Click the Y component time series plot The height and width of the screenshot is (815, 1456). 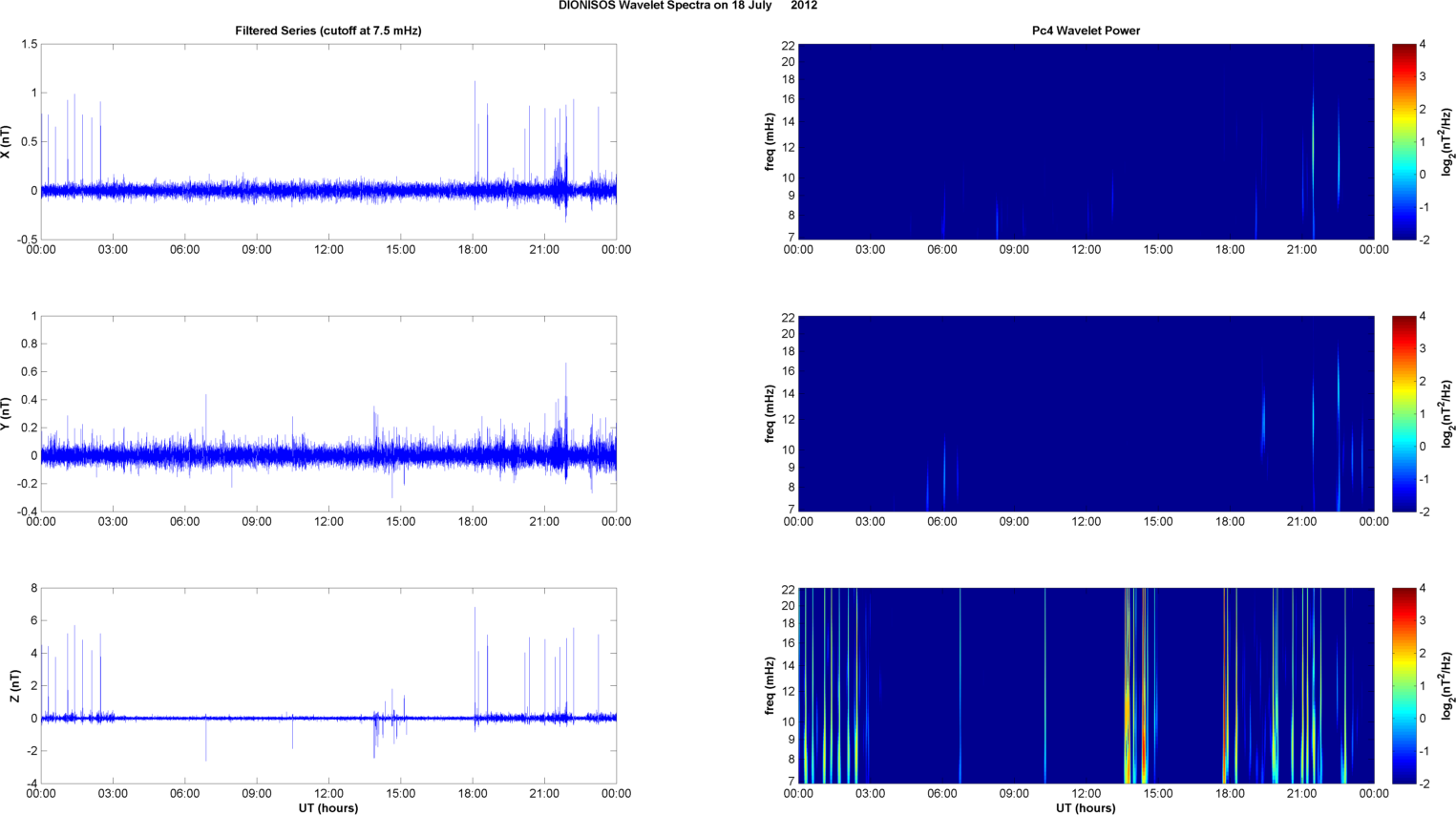(x=327, y=413)
